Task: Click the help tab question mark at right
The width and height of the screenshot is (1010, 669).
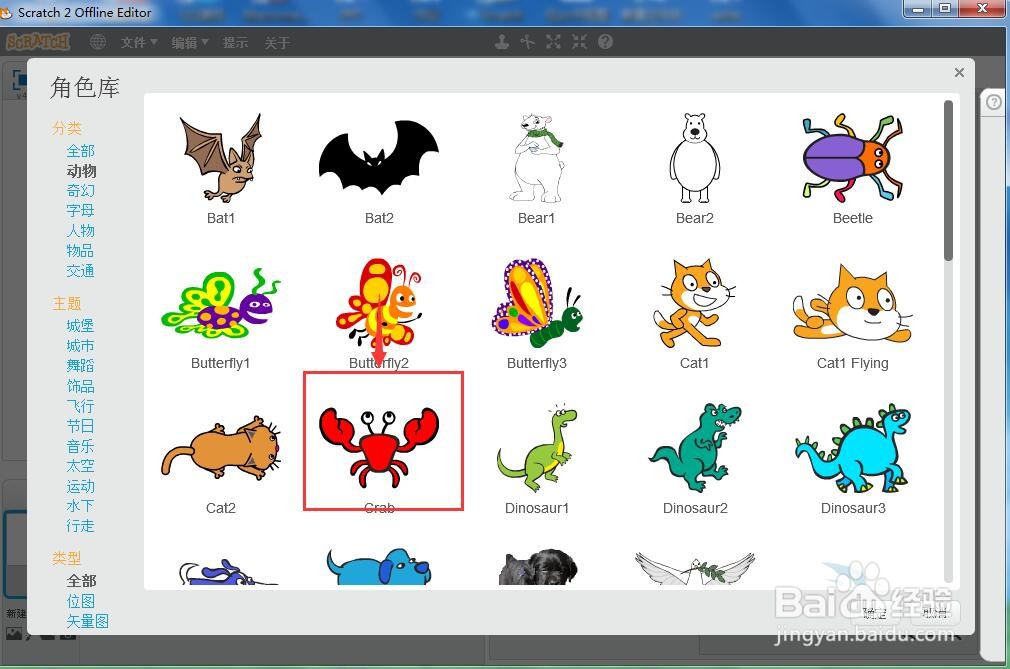Action: [994, 102]
